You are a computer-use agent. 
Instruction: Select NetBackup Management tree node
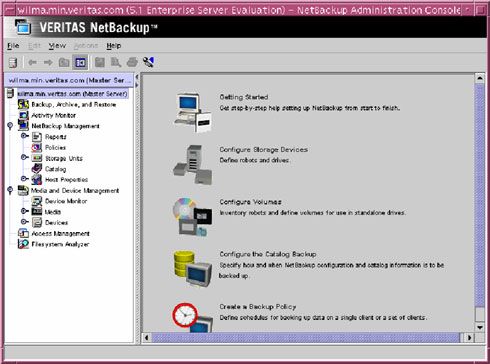[65, 126]
